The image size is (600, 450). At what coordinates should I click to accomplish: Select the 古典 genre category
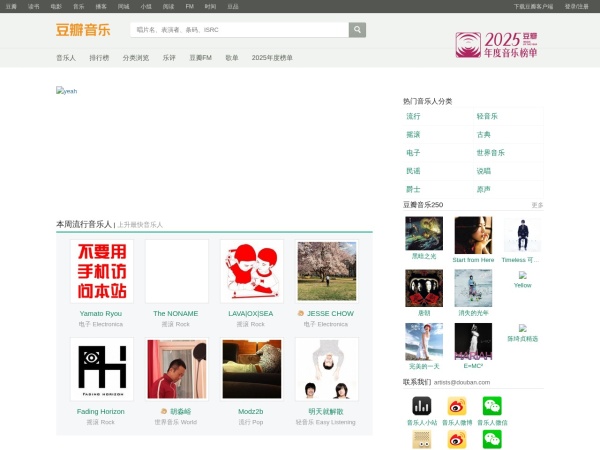pyautogui.click(x=484, y=135)
